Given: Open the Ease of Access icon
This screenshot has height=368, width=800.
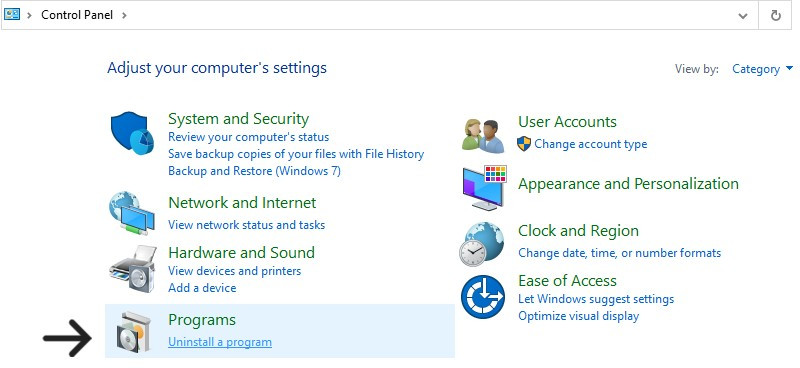Looking at the screenshot, I should point(483,297).
